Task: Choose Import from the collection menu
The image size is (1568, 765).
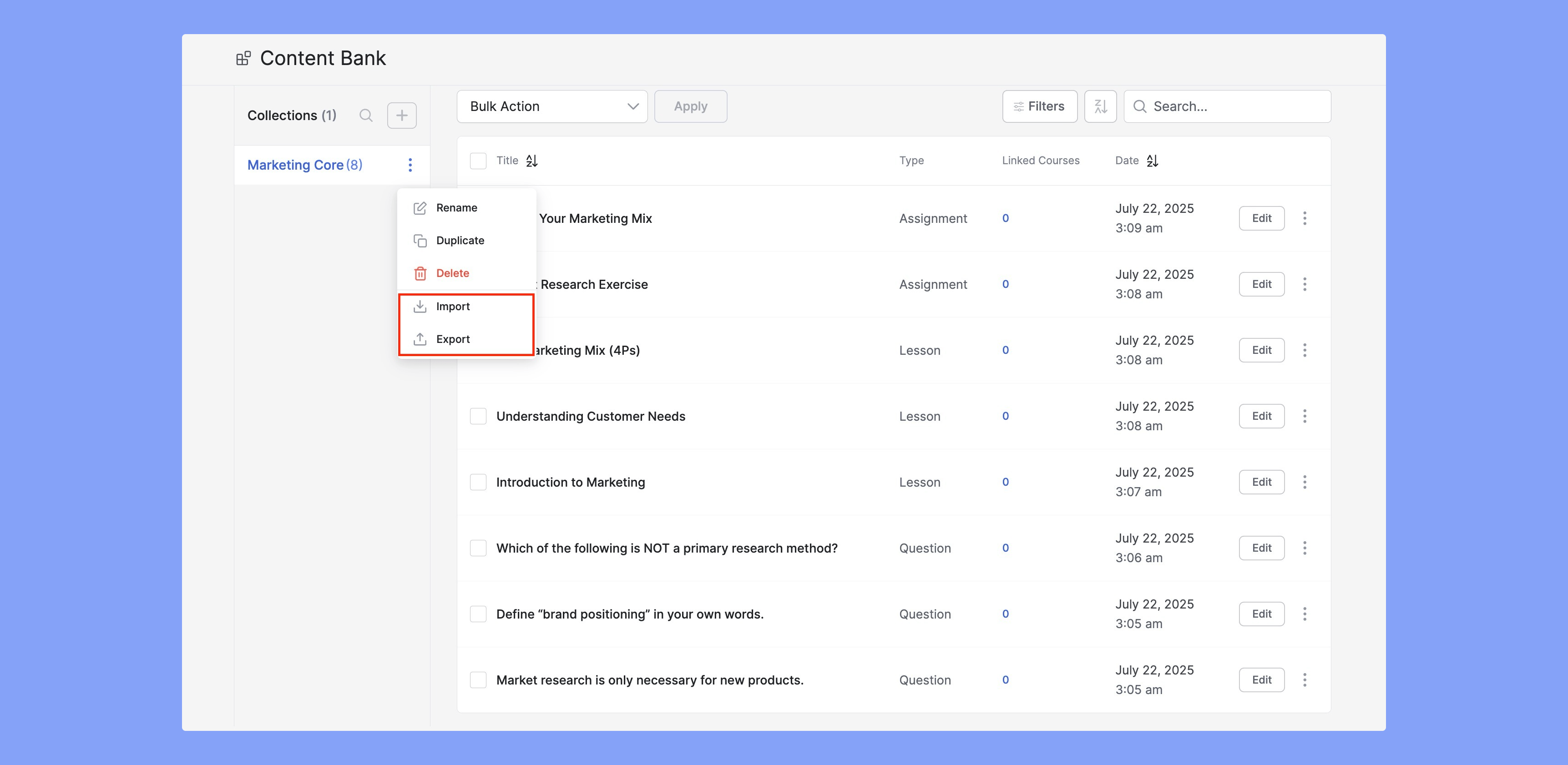Action: pyautogui.click(x=466, y=307)
